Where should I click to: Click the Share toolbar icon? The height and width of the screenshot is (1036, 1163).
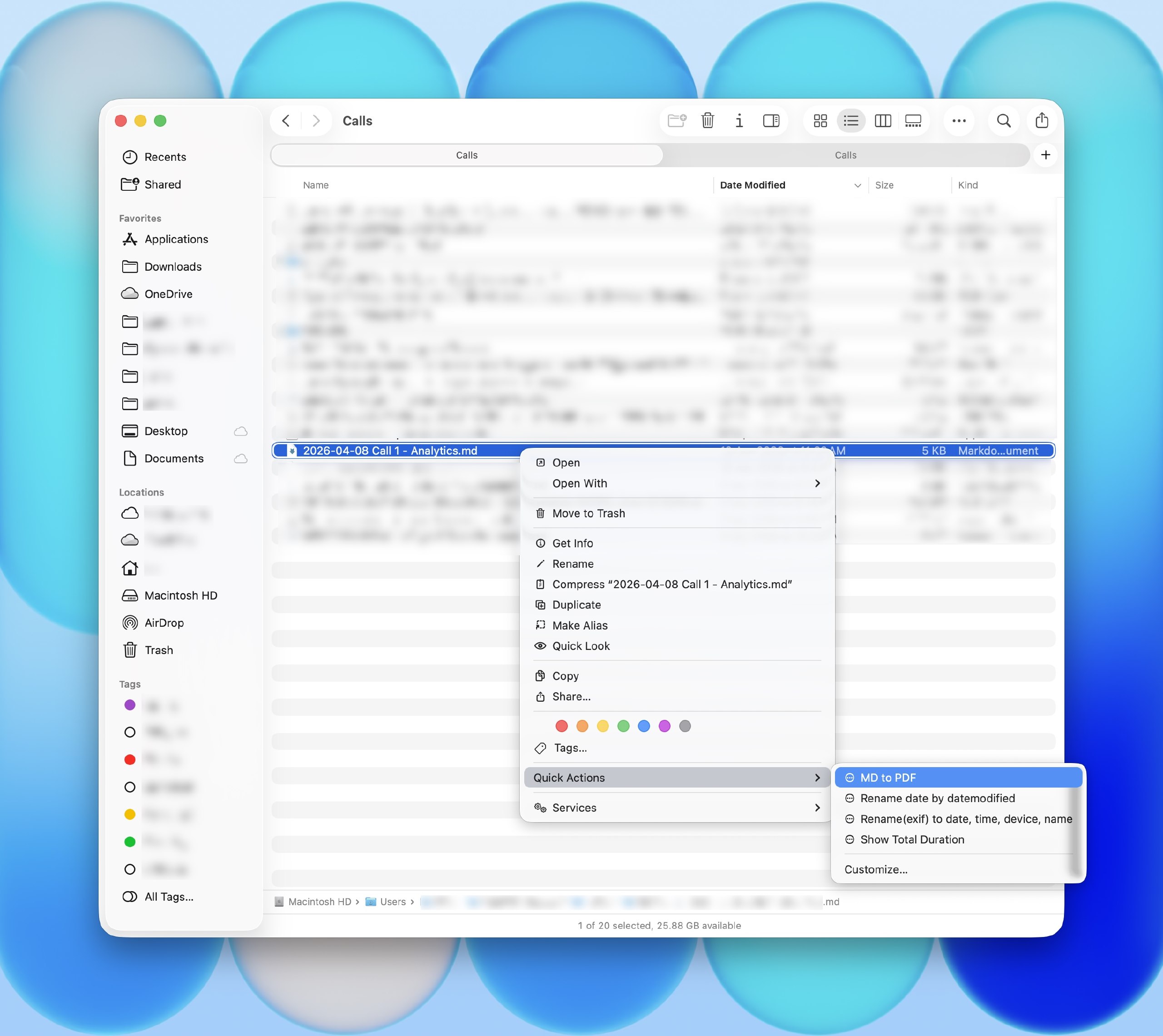[1042, 121]
